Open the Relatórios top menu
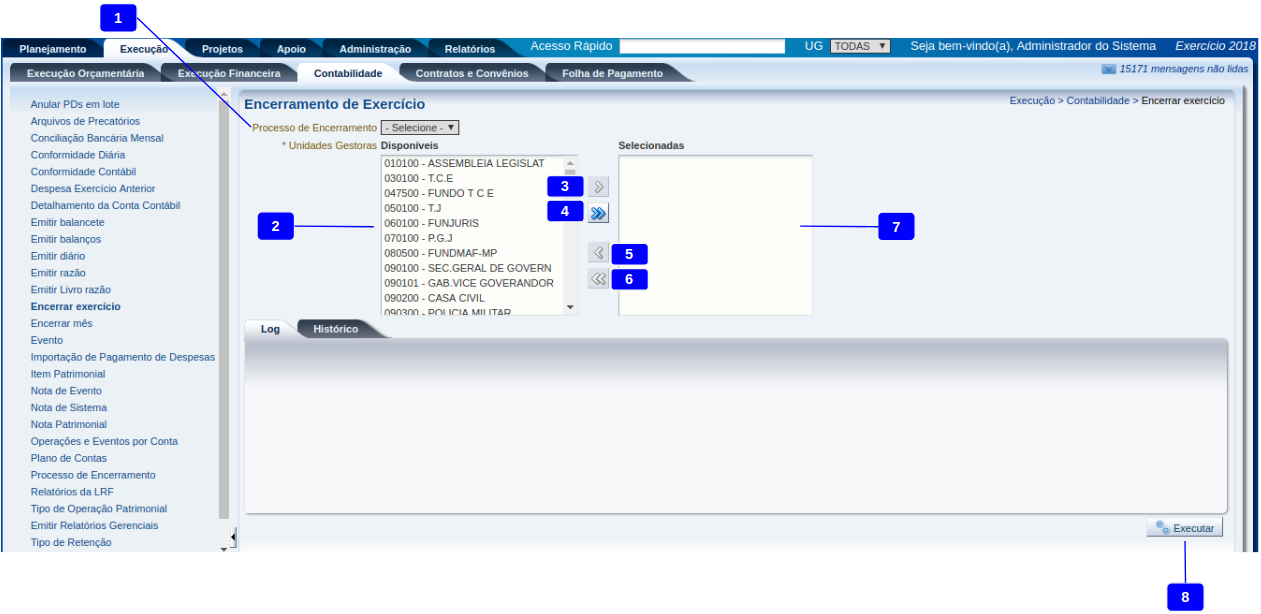The image size is (1261, 614). click(469, 49)
